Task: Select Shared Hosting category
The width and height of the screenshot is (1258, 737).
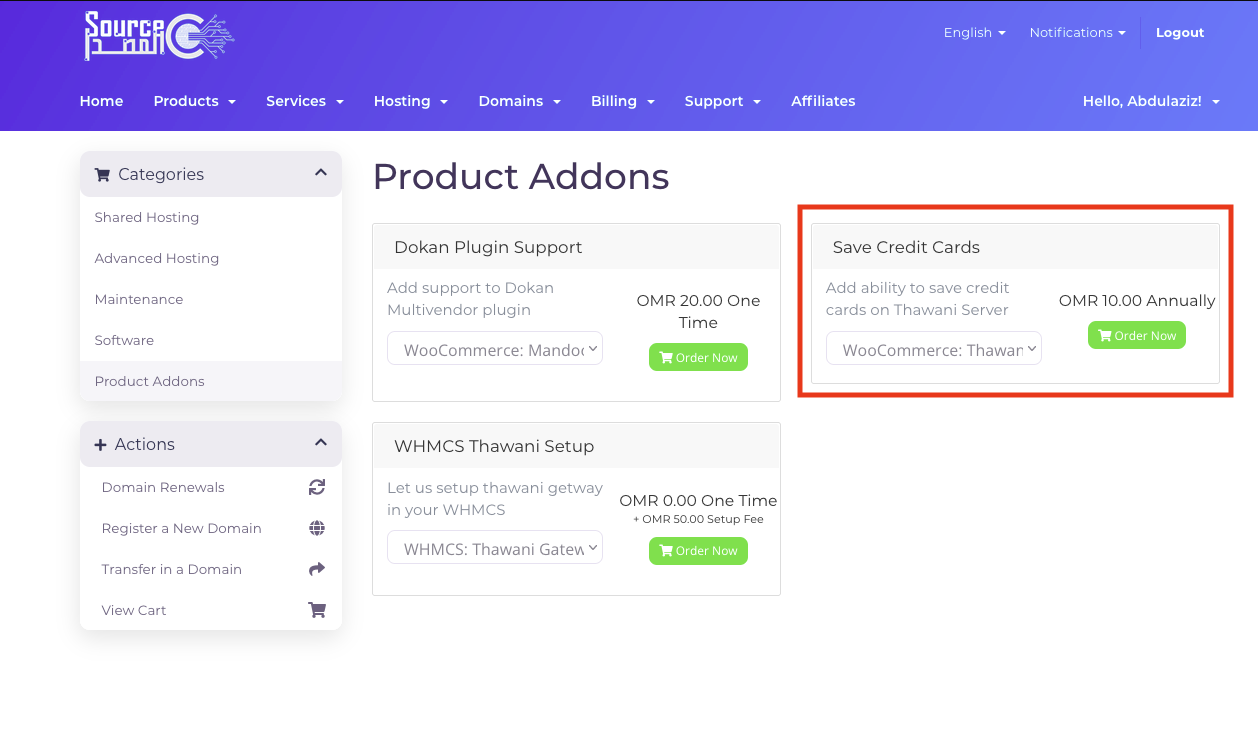Action: 211,217
